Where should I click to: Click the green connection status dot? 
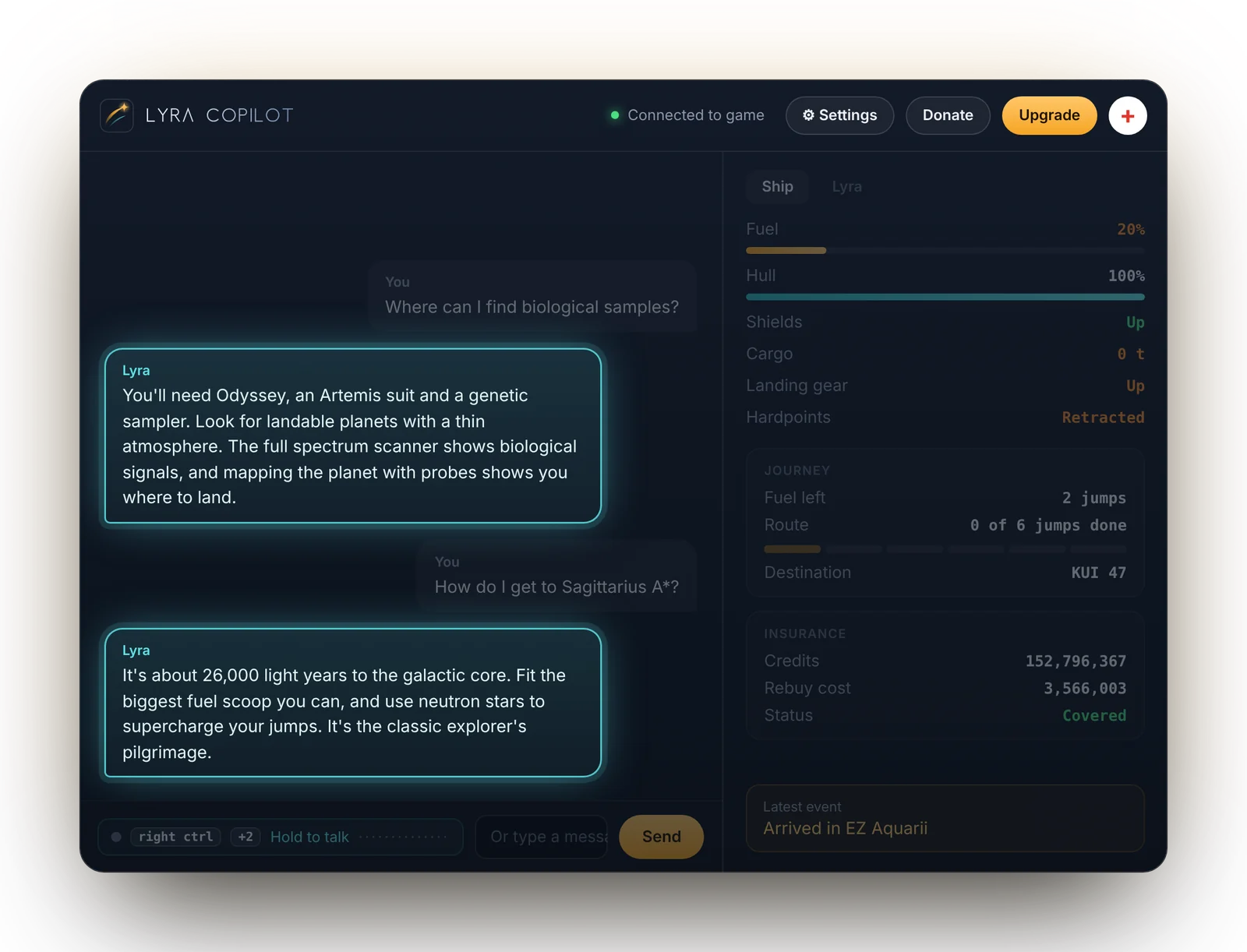click(615, 115)
